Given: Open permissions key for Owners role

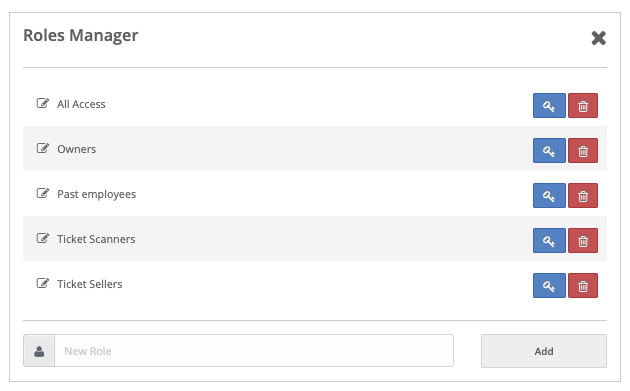Looking at the screenshot, I should (549, 151).
